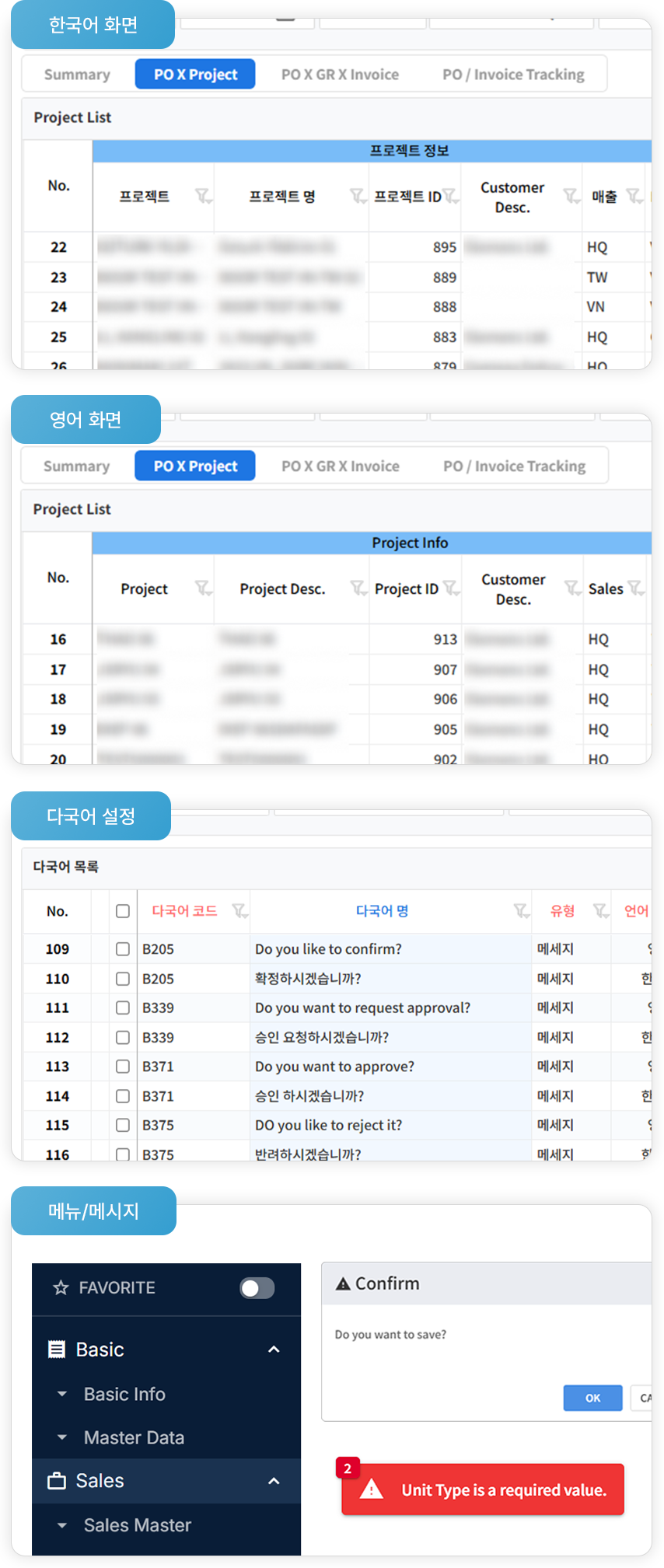Collapse the Basic menu section chevron
Viewport: 664px width, 1568px height.
(x=274, y=1350)
